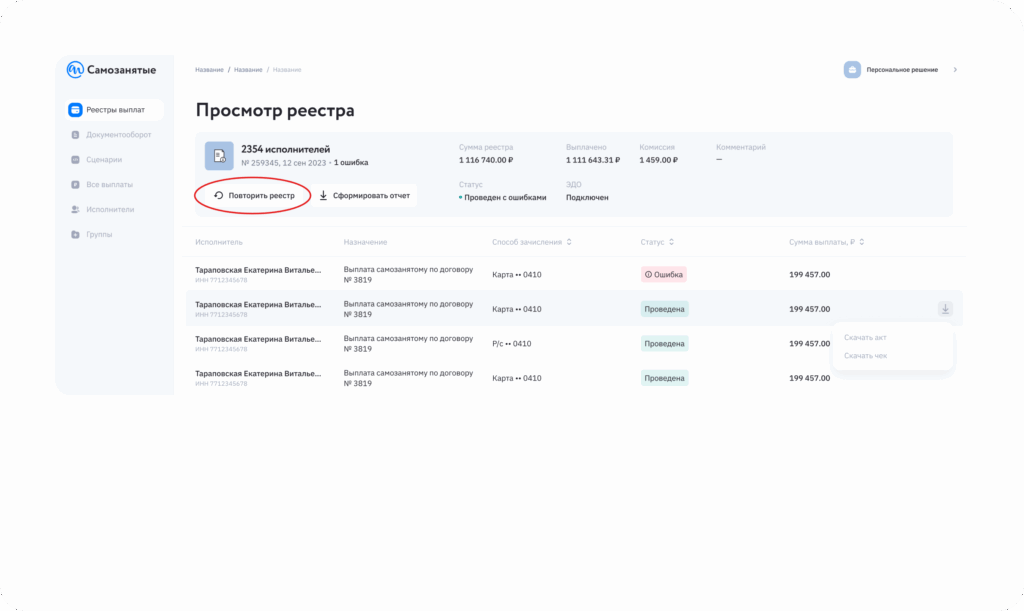
Task: Sort by Сумма выплаты column
Action: (x=861, y=242)
